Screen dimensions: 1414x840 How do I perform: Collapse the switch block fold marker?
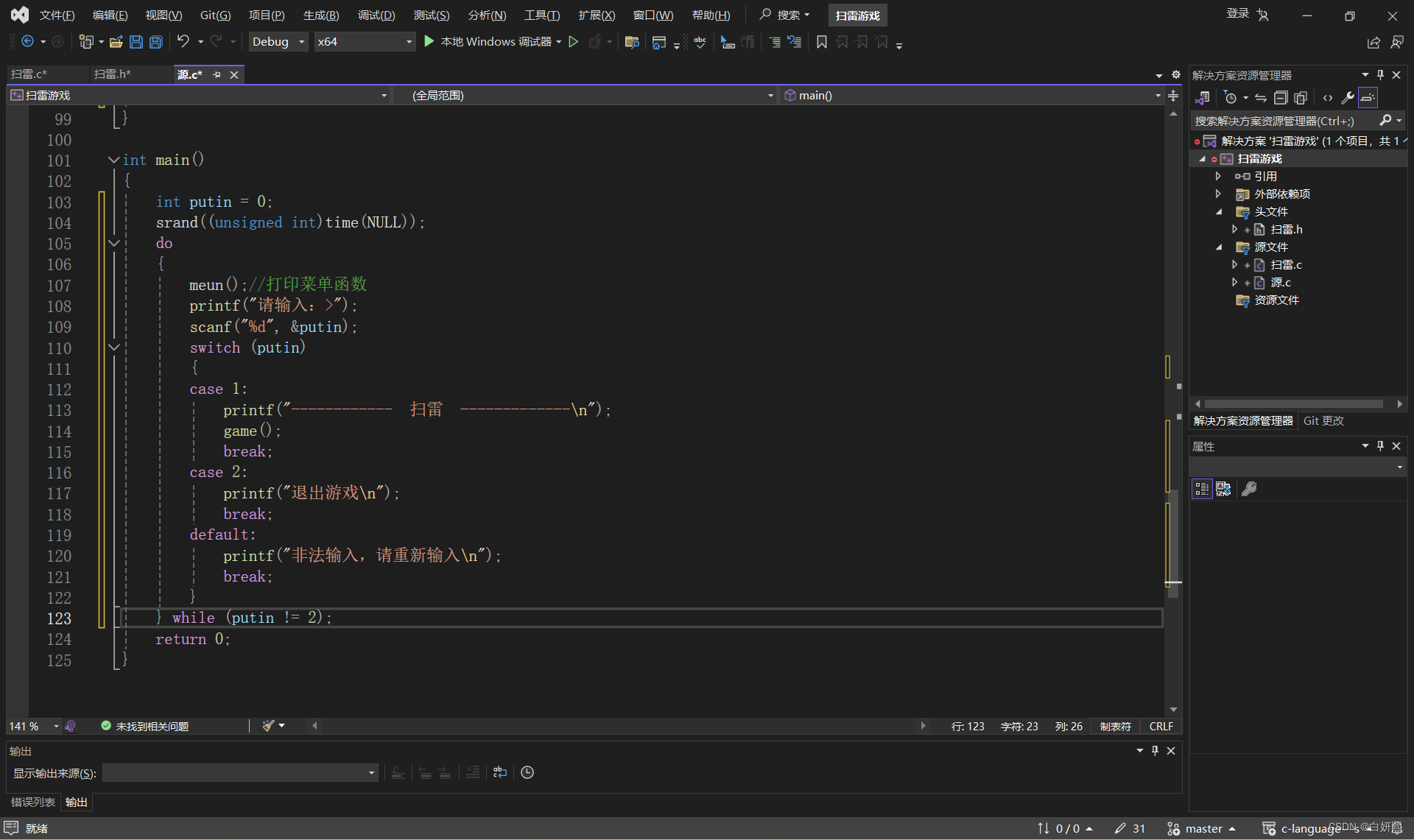point(113,347)
